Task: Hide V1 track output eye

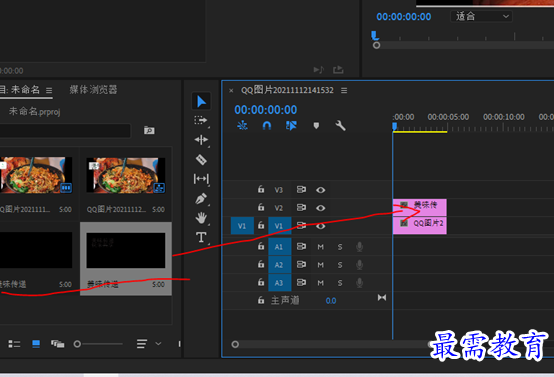Action: tap(320, 226)
